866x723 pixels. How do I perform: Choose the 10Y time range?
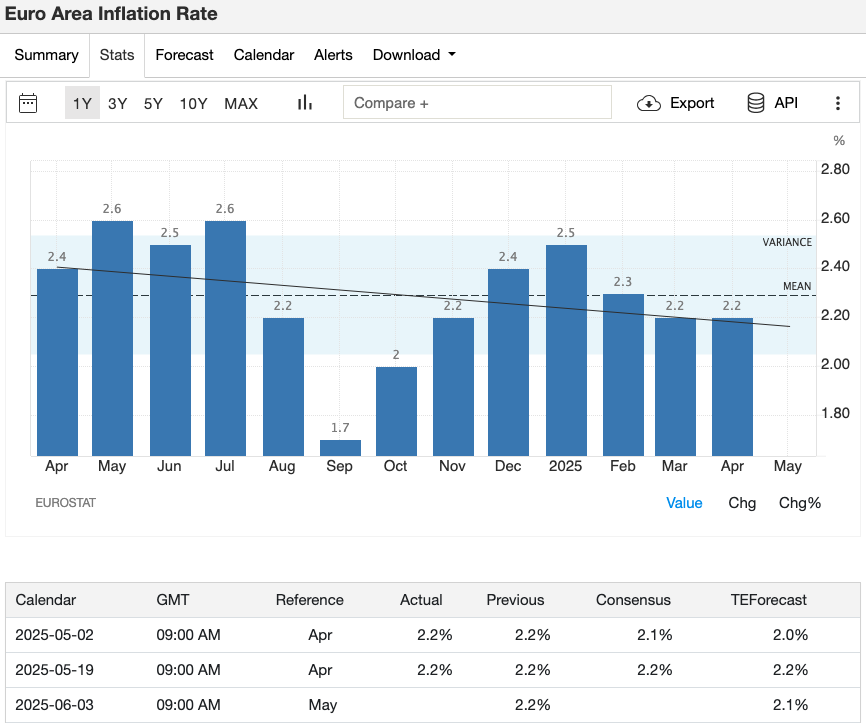point(193,103)
